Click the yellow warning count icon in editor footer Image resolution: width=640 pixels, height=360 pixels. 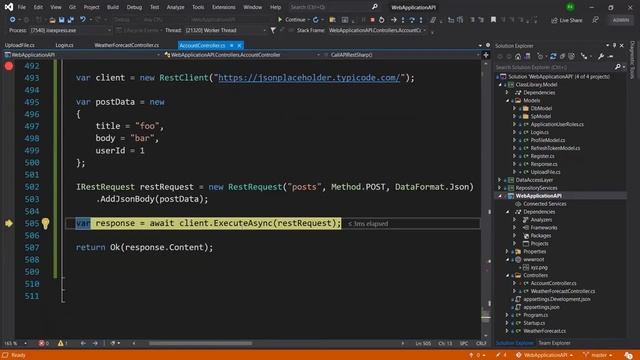point(60,343)
